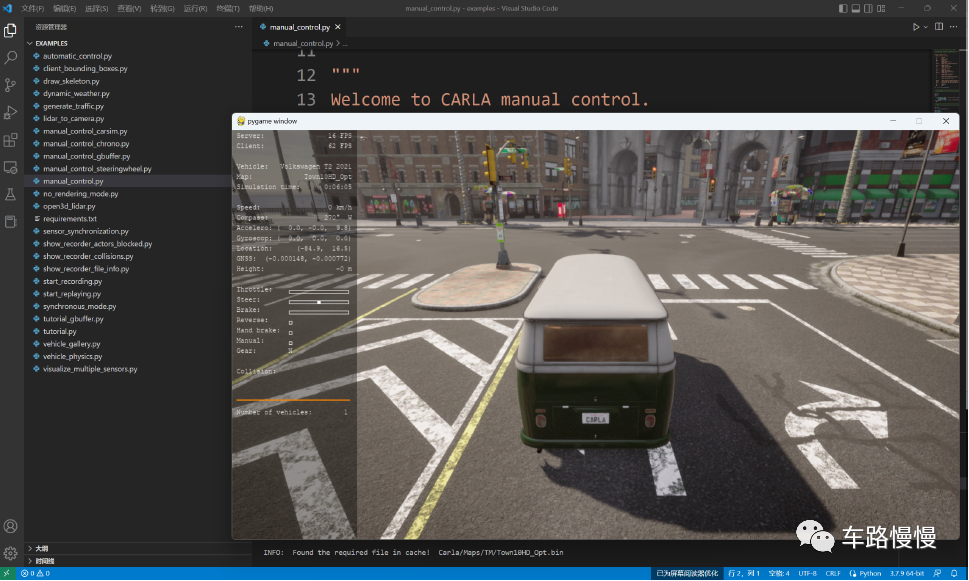Open the Testing flask icon view
The width and height of the screenshot is (969, 581).
(11, 195)
